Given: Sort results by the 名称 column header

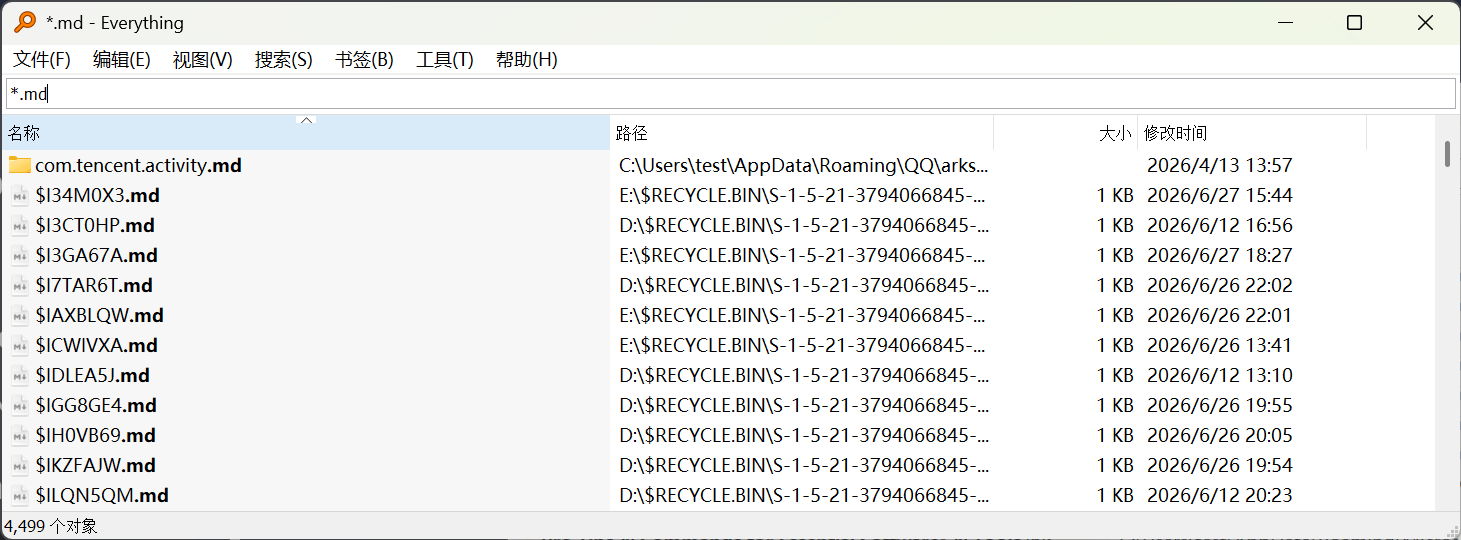Looking at the screenshot, I should point(305,133).
